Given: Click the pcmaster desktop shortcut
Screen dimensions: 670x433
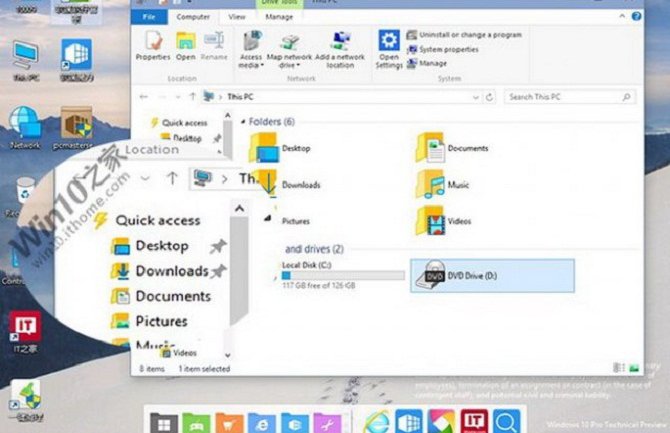Looking at the screenshot, I should coord(76,127).
